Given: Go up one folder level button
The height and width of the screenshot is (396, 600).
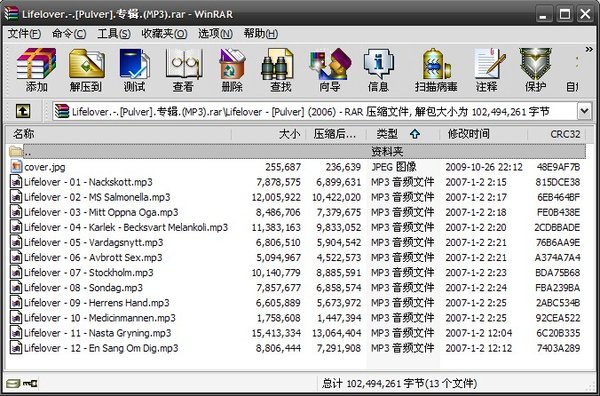Looking at the screenshot, I should click(23, 111).
